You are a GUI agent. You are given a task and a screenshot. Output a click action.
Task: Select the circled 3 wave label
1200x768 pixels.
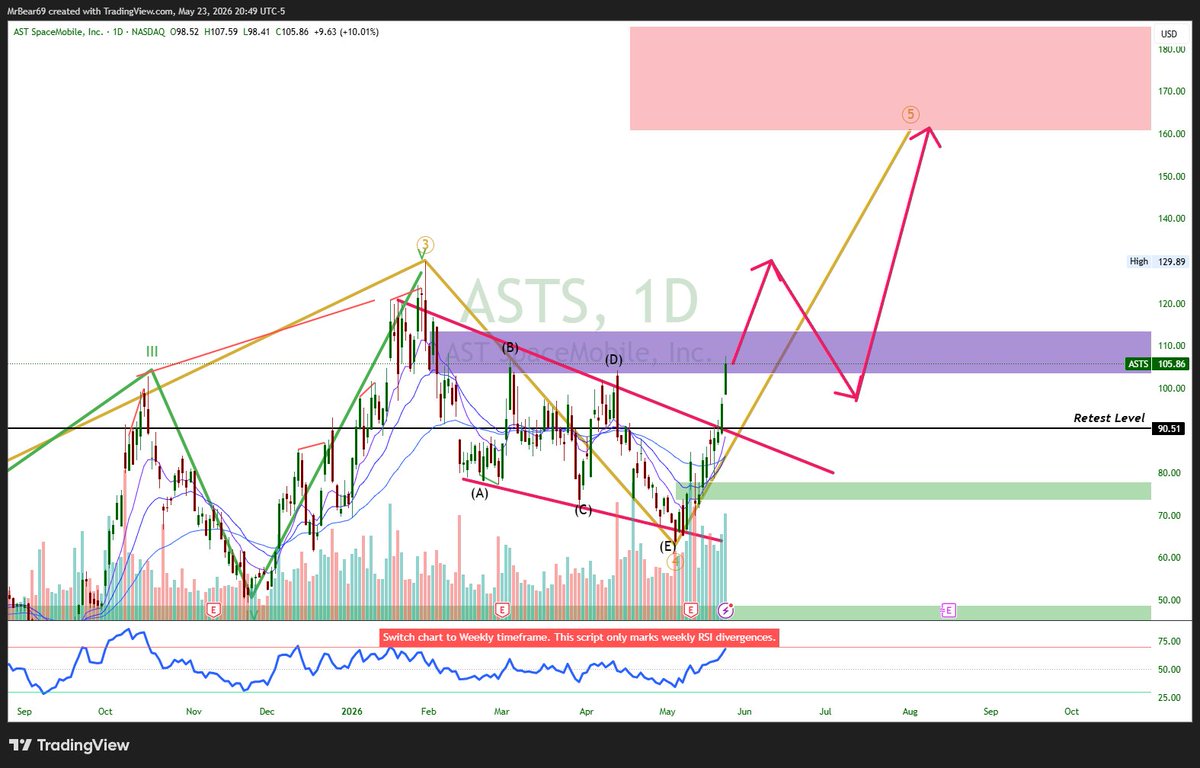click(x=425, y=244)
